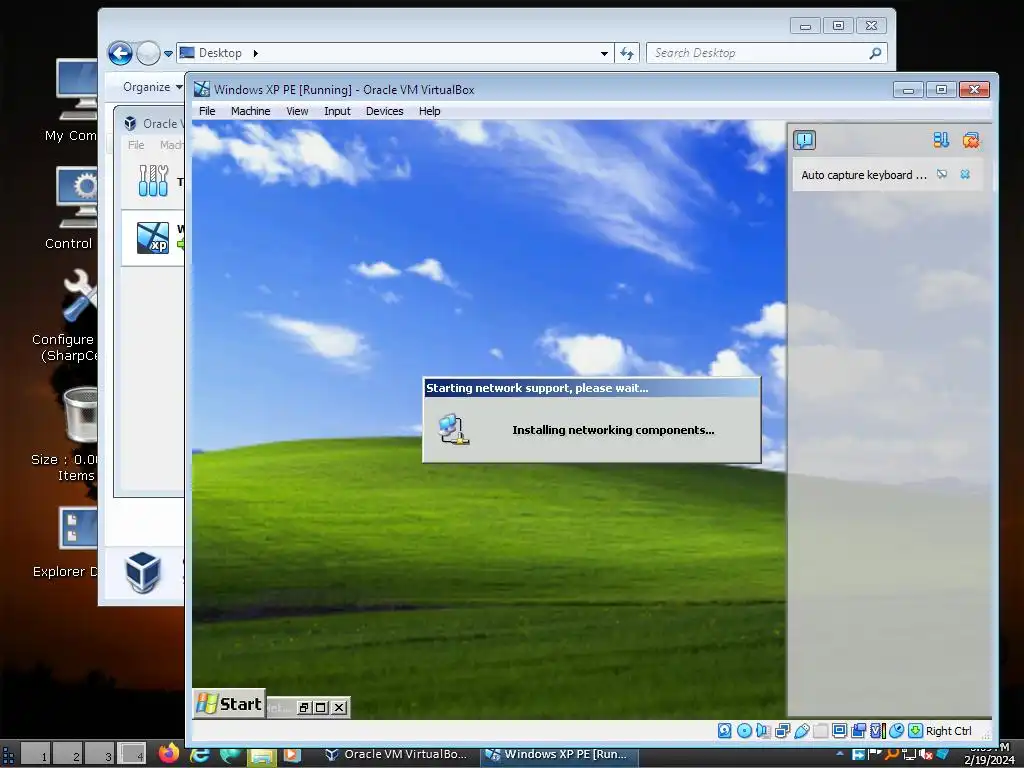Click the mouse integration status icon
The width and height of the screenshot is (1024, 768).
(896, 731)
